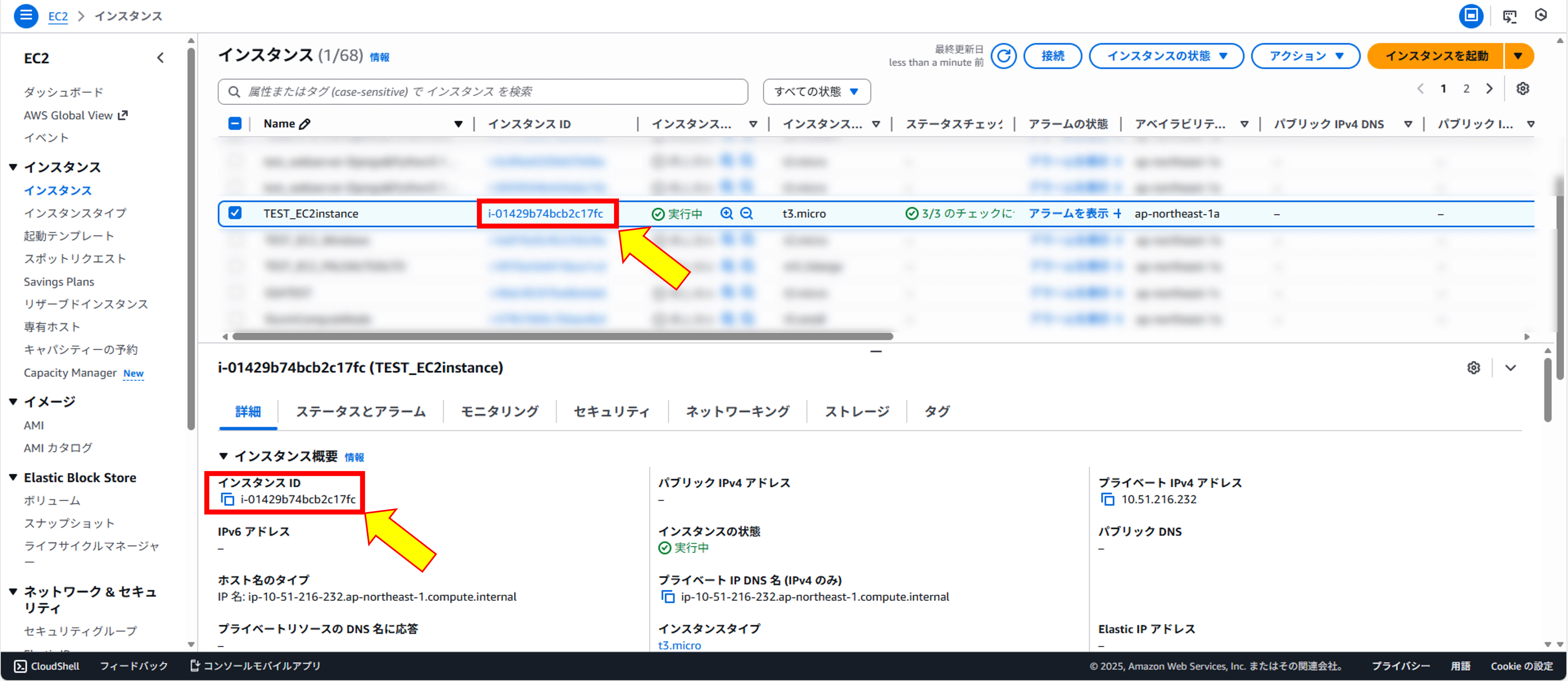1568x681 pixels.
Task: Click sidebar vertical scrollbar
Action: point(191,239)
